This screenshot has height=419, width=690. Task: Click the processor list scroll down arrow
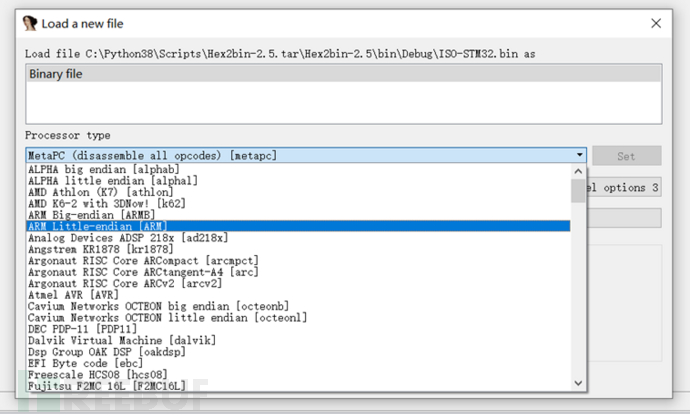578,383
